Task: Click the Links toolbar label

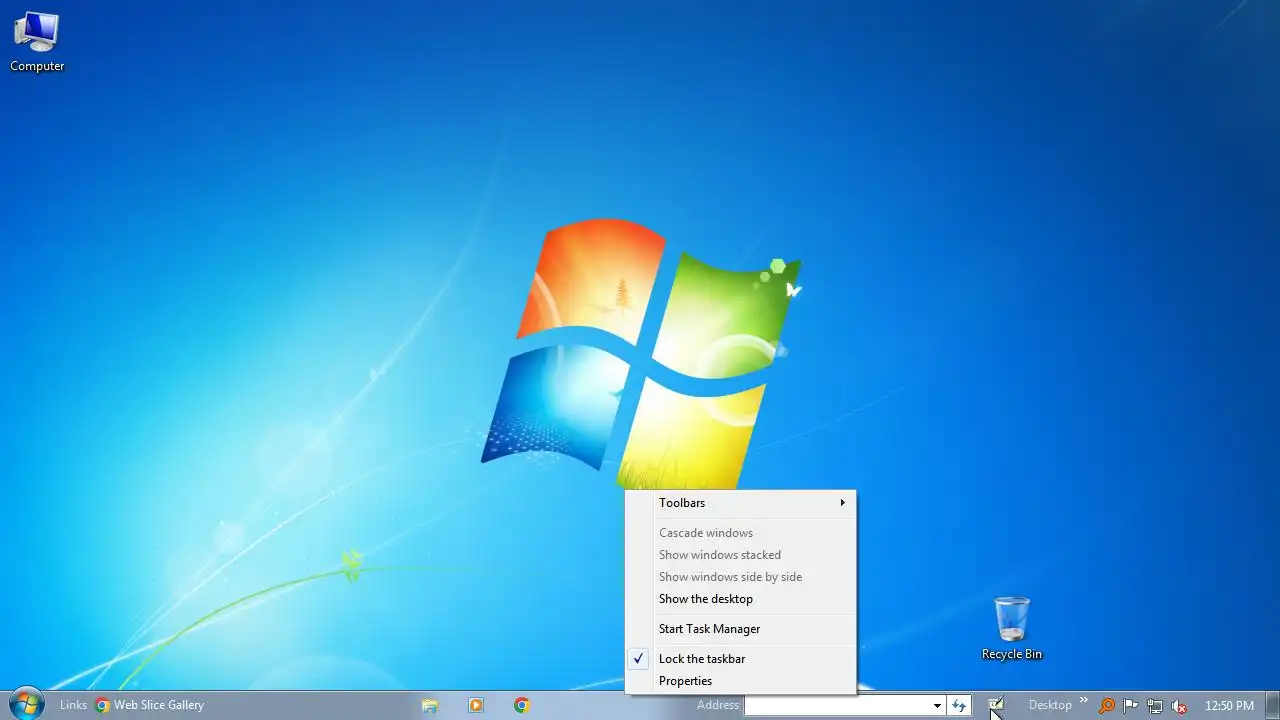Action: pos(73,705)
